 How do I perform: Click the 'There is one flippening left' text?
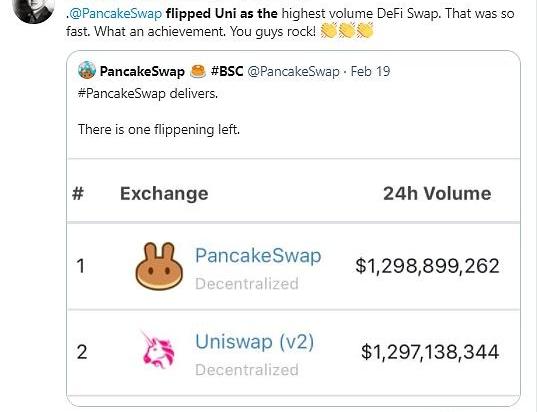tap(159, 130)
